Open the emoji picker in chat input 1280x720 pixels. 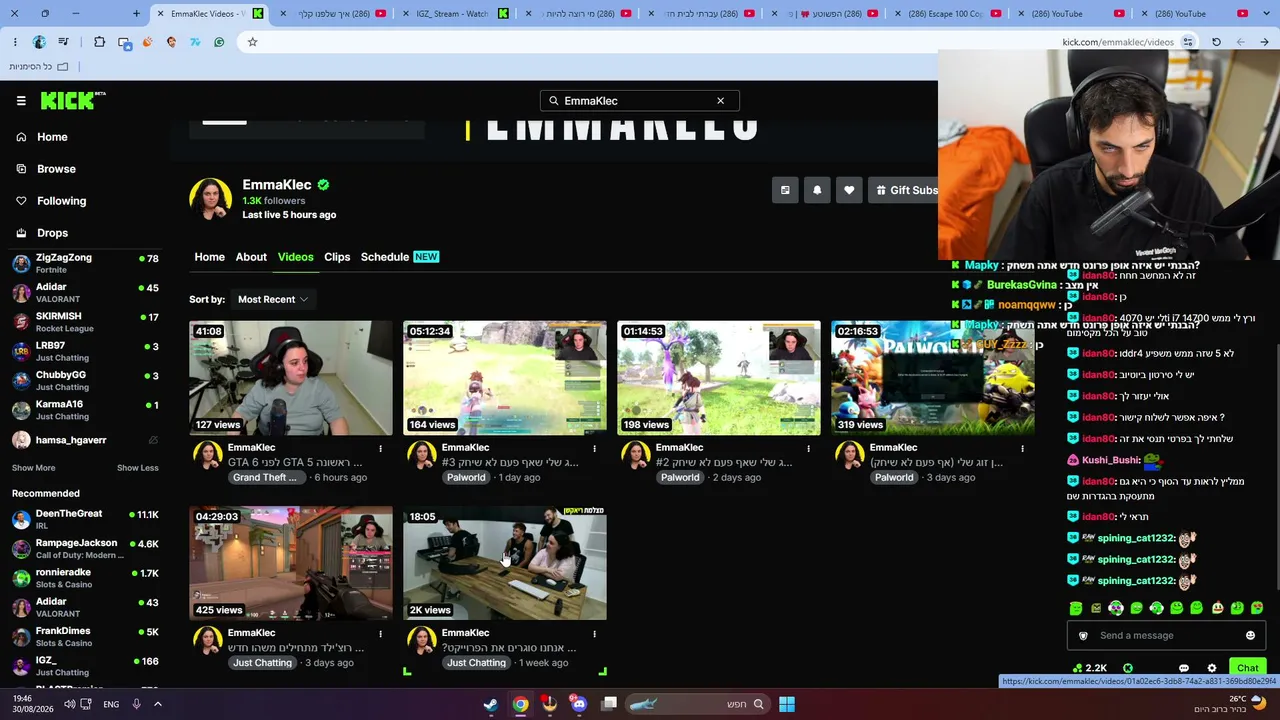1250,636
